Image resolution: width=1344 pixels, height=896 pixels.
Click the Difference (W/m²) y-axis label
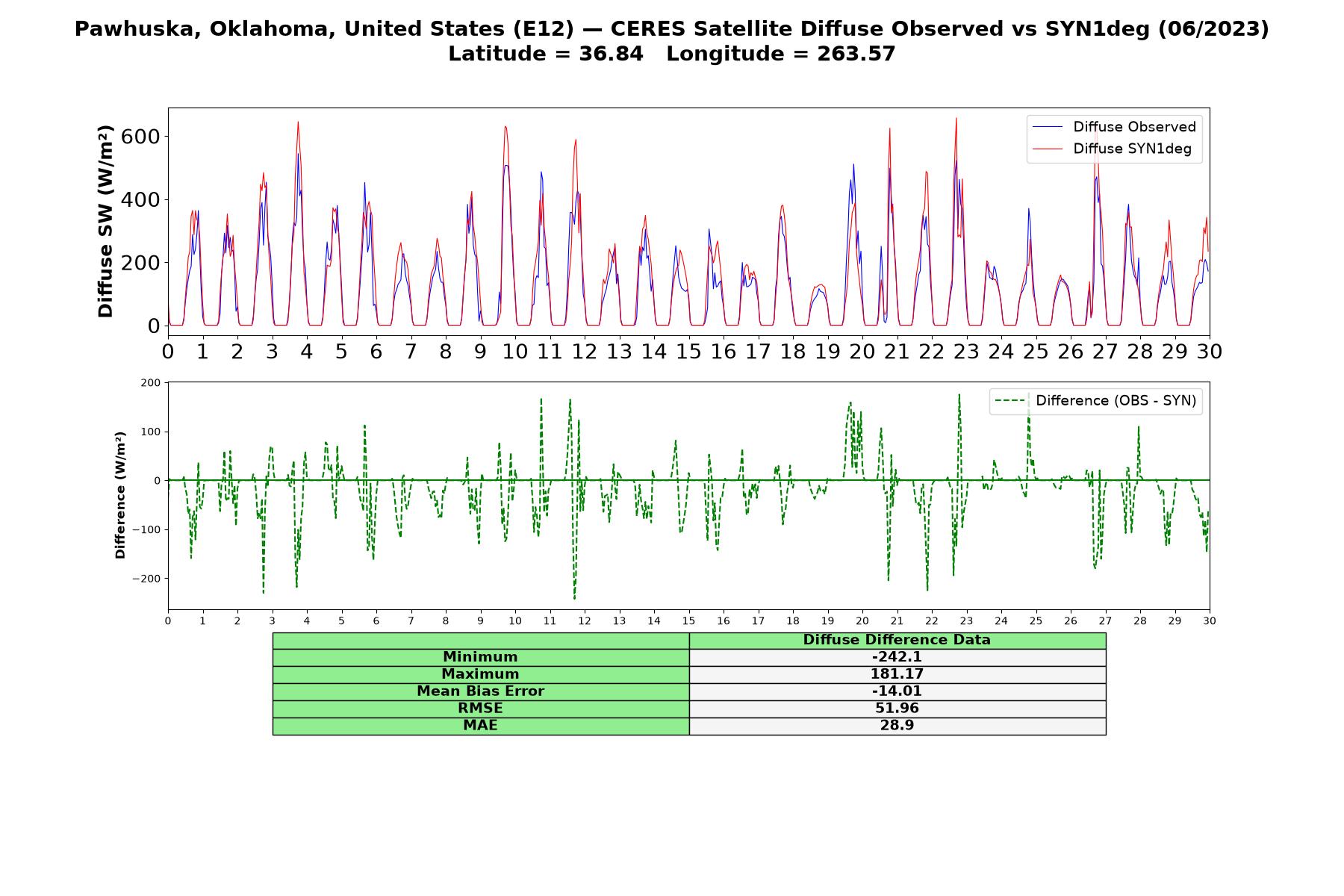click(120, 495)
